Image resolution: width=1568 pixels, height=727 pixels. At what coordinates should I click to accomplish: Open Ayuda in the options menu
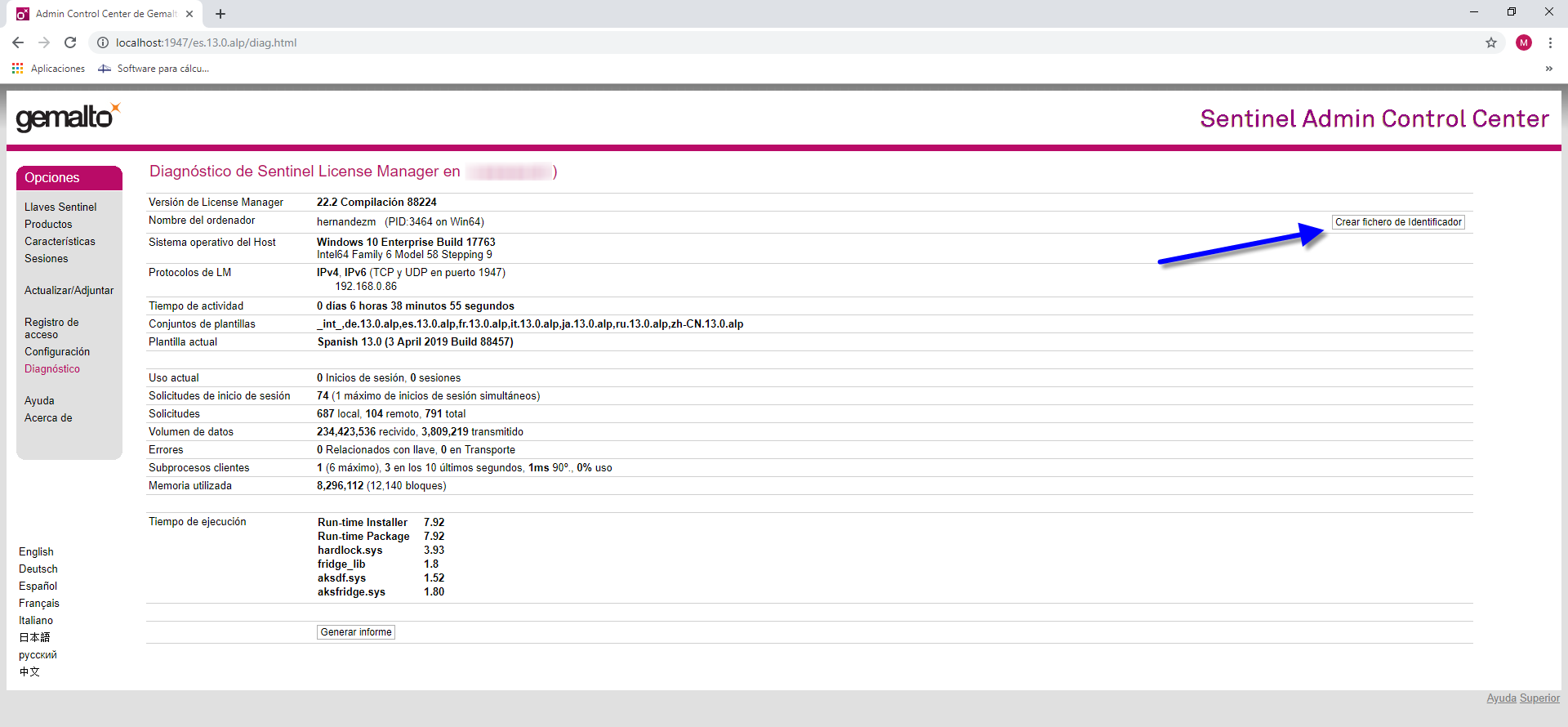39,401
